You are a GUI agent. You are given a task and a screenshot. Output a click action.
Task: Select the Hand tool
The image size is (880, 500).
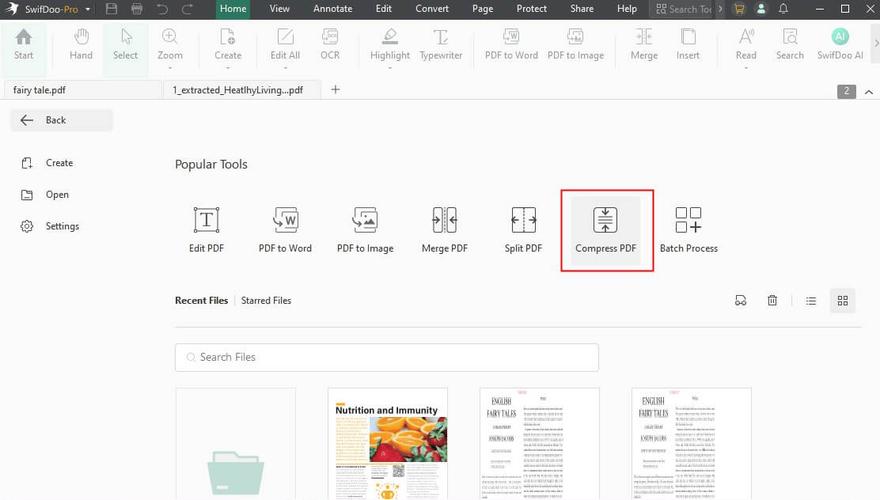coord(81,45)
